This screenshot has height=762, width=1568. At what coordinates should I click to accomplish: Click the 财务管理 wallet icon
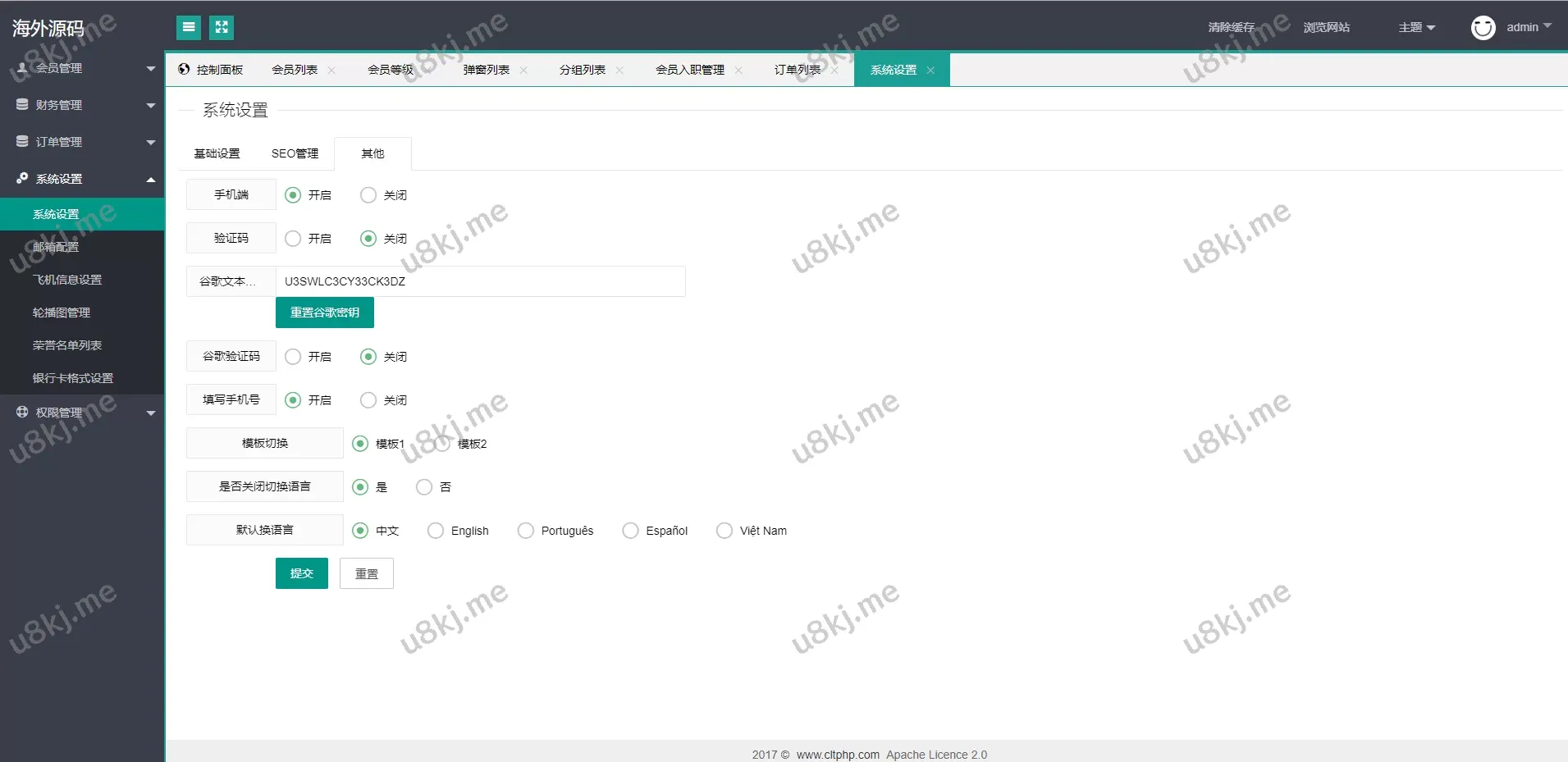click(21, 104)
